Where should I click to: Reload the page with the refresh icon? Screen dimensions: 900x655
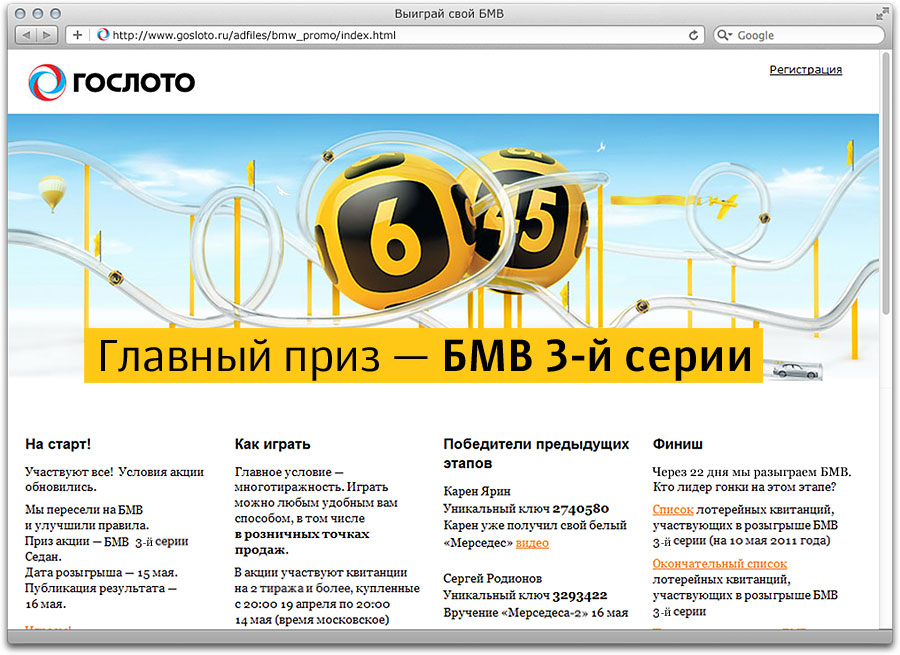click(x=693, y=35)
